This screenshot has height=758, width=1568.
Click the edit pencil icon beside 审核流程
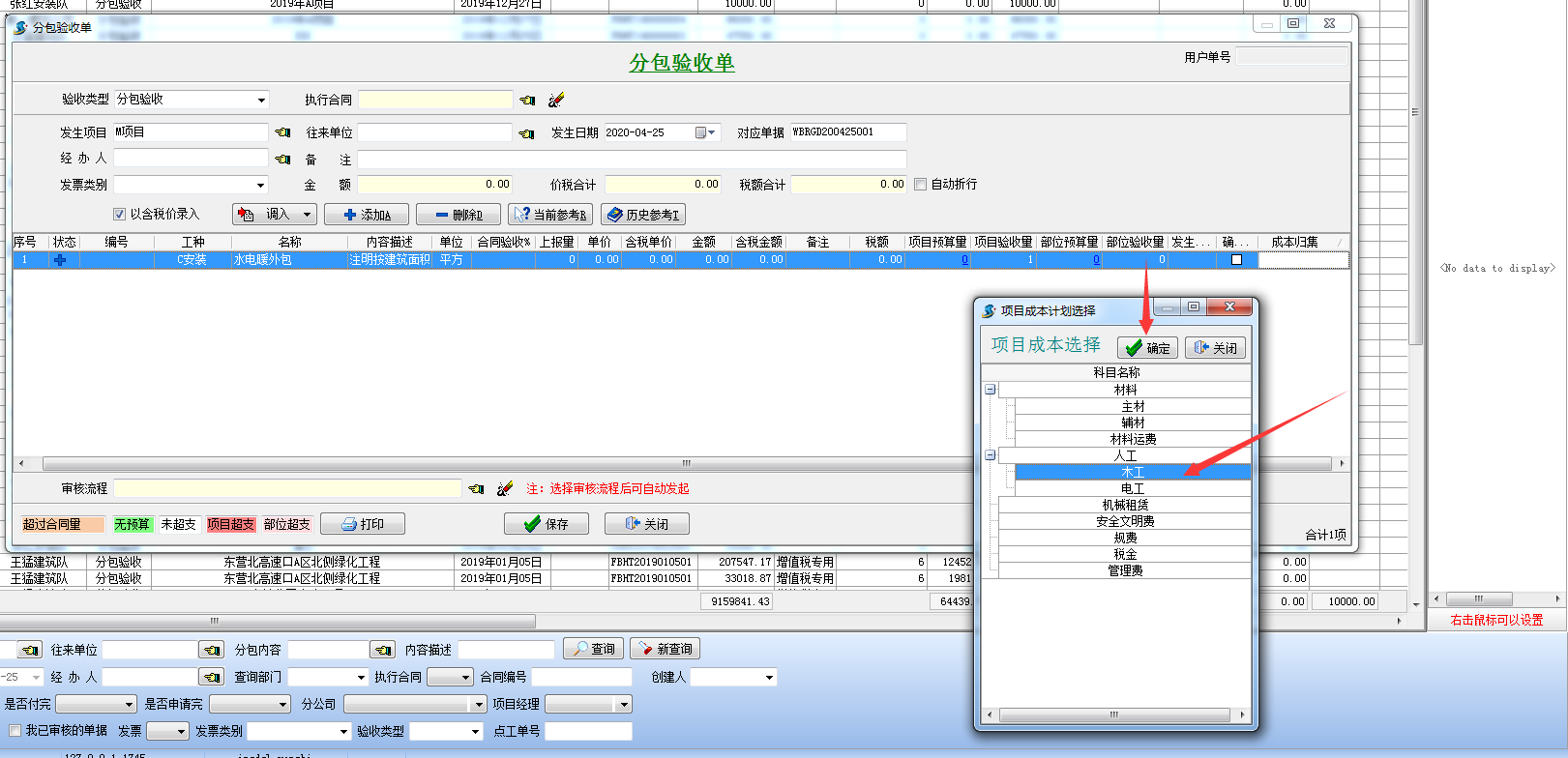(504, 489)
